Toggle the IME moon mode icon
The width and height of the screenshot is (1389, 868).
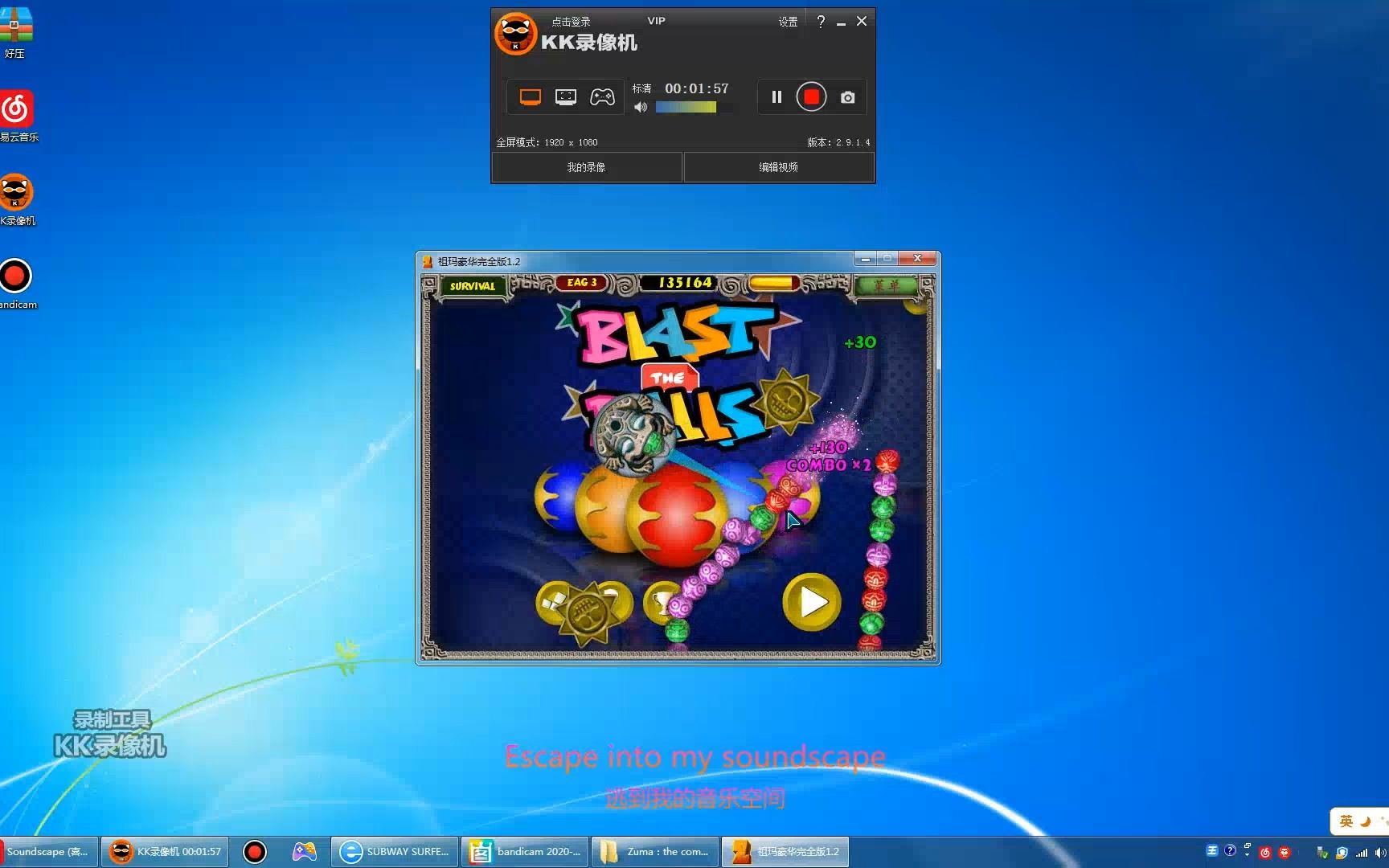1365,821
